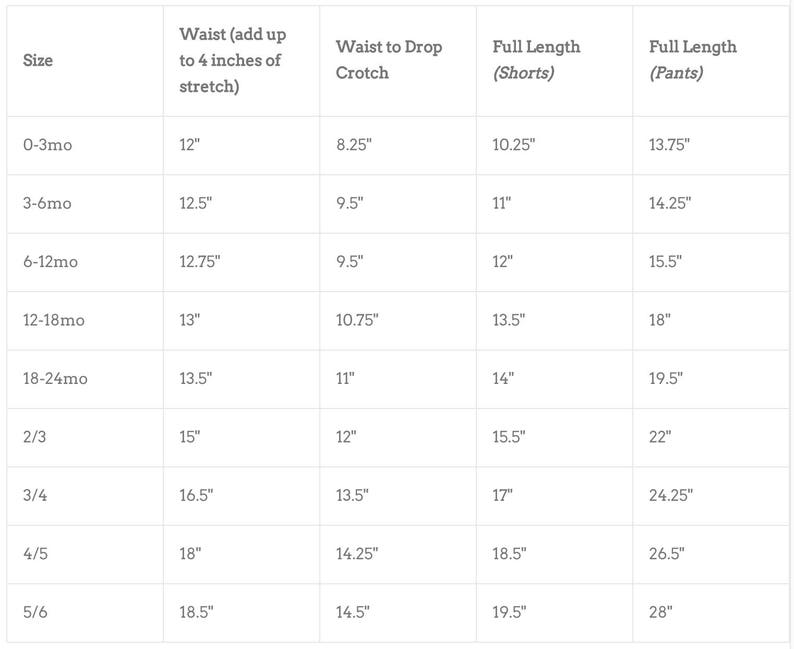This screenshot has width=794, height=649.
Task: Select the 6-12mo size cell
Action: pos(51,261)
